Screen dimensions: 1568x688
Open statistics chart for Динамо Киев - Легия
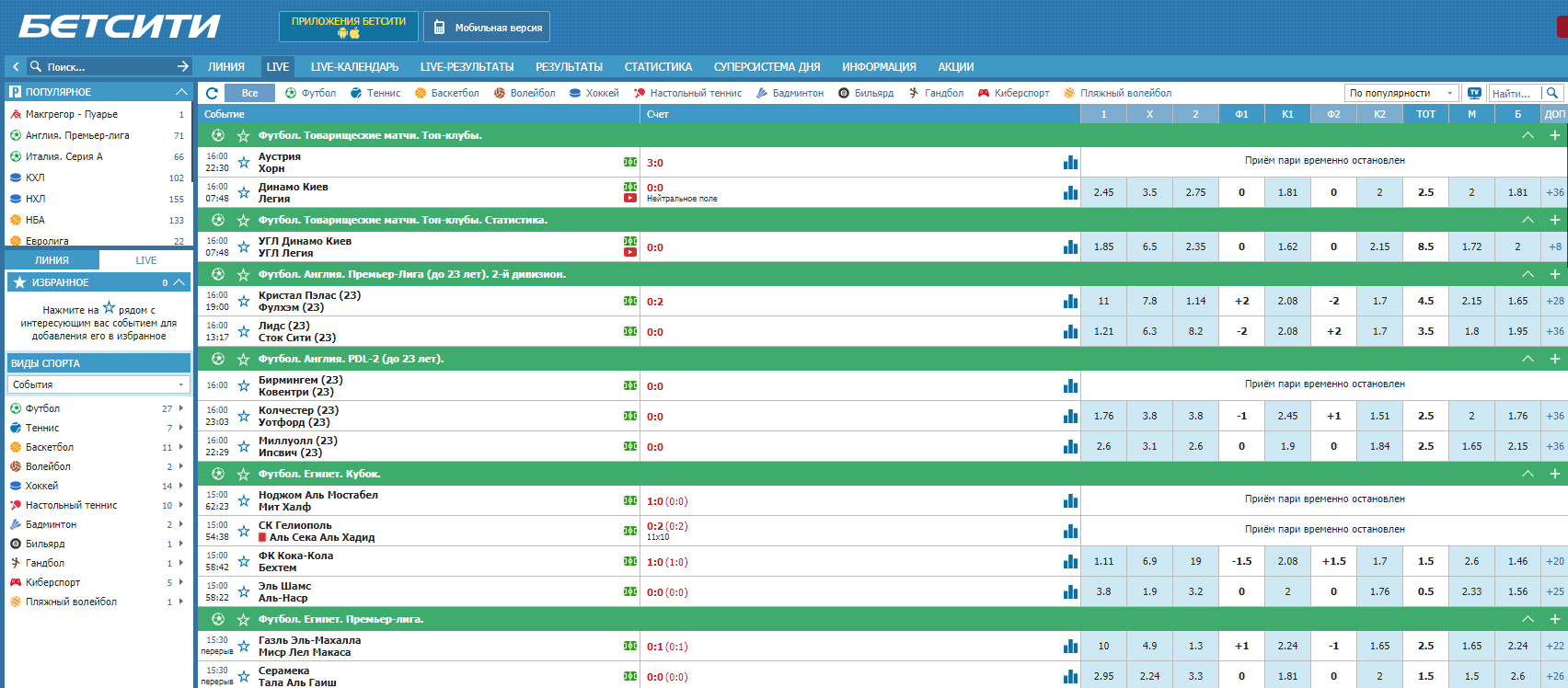point(1070,193)
